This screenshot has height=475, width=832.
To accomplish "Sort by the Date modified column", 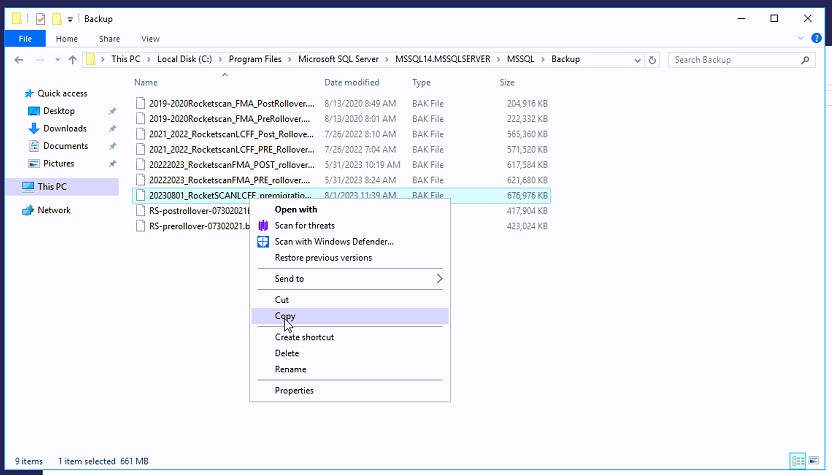I will pos(351,82).
